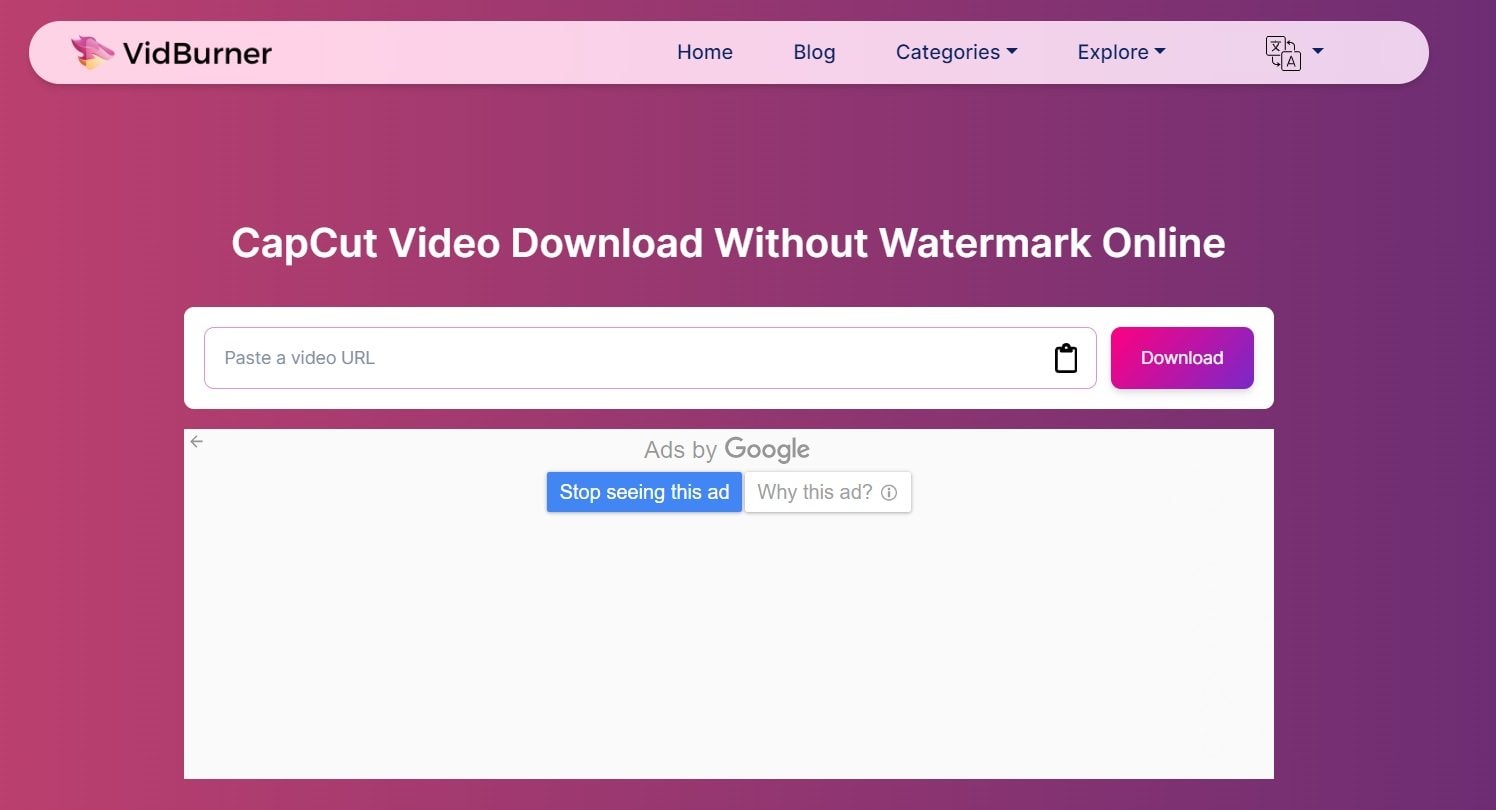Open the Blog page
1496x810 pixels.
814,52
